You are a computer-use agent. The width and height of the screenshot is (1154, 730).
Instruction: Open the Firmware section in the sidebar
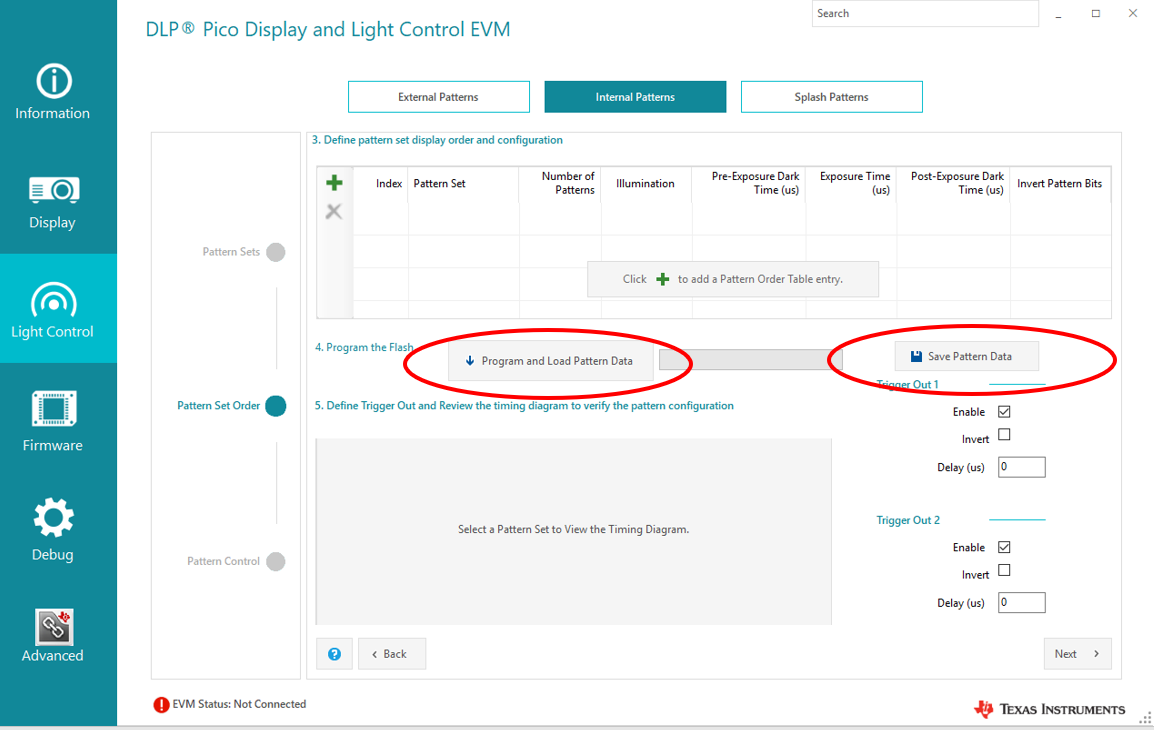coord(53,422)
